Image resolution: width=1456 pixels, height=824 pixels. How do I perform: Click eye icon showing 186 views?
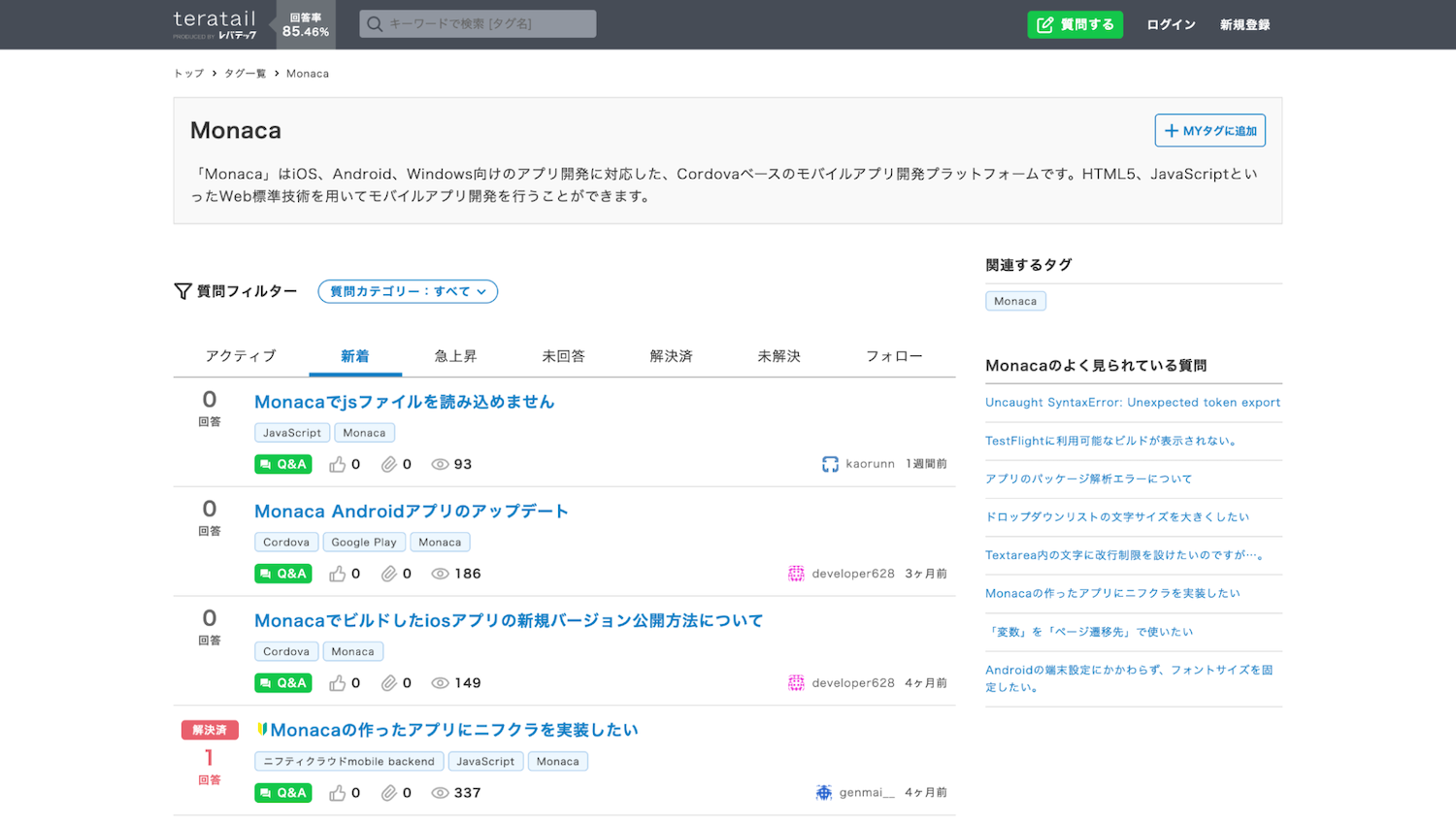(440, 575)
